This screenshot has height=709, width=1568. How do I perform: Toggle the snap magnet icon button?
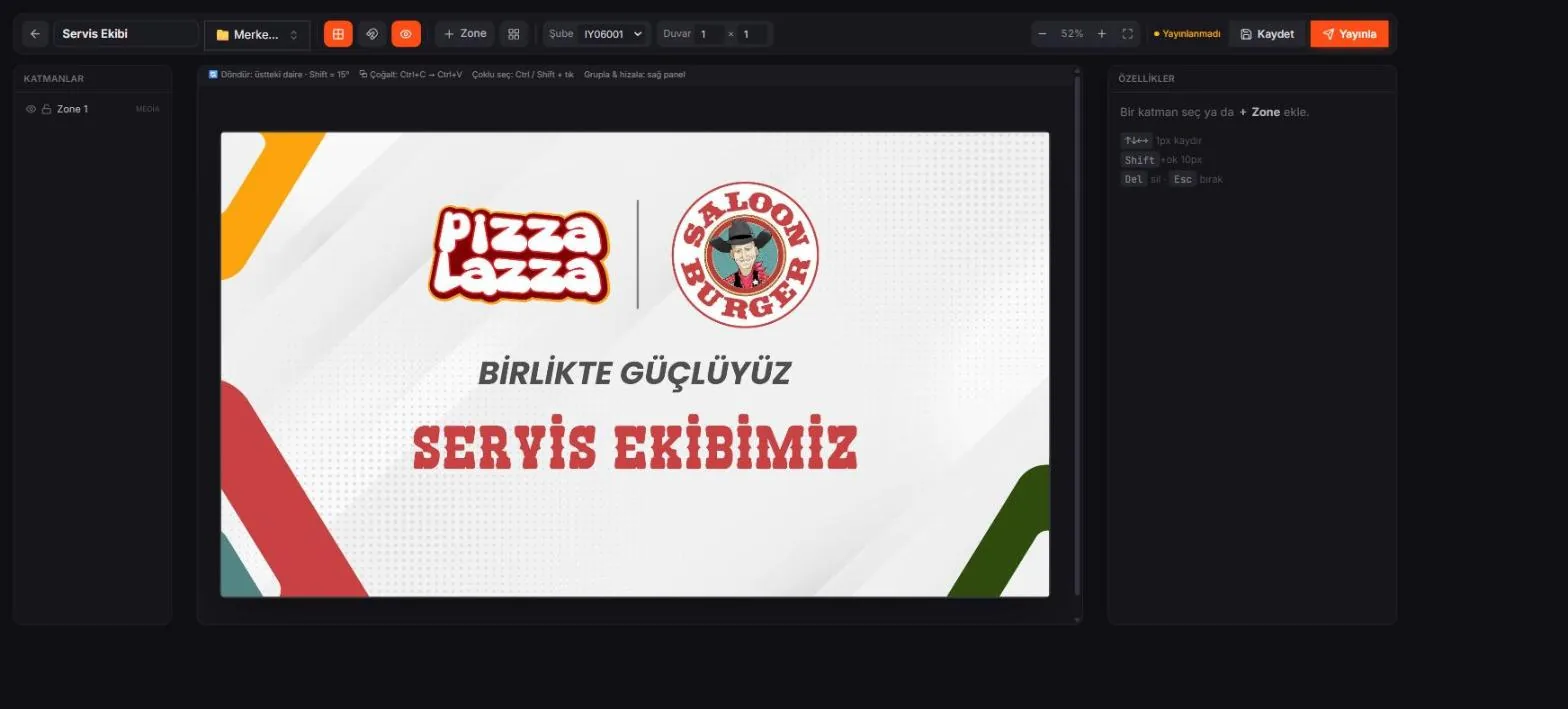tap(372, 34)
